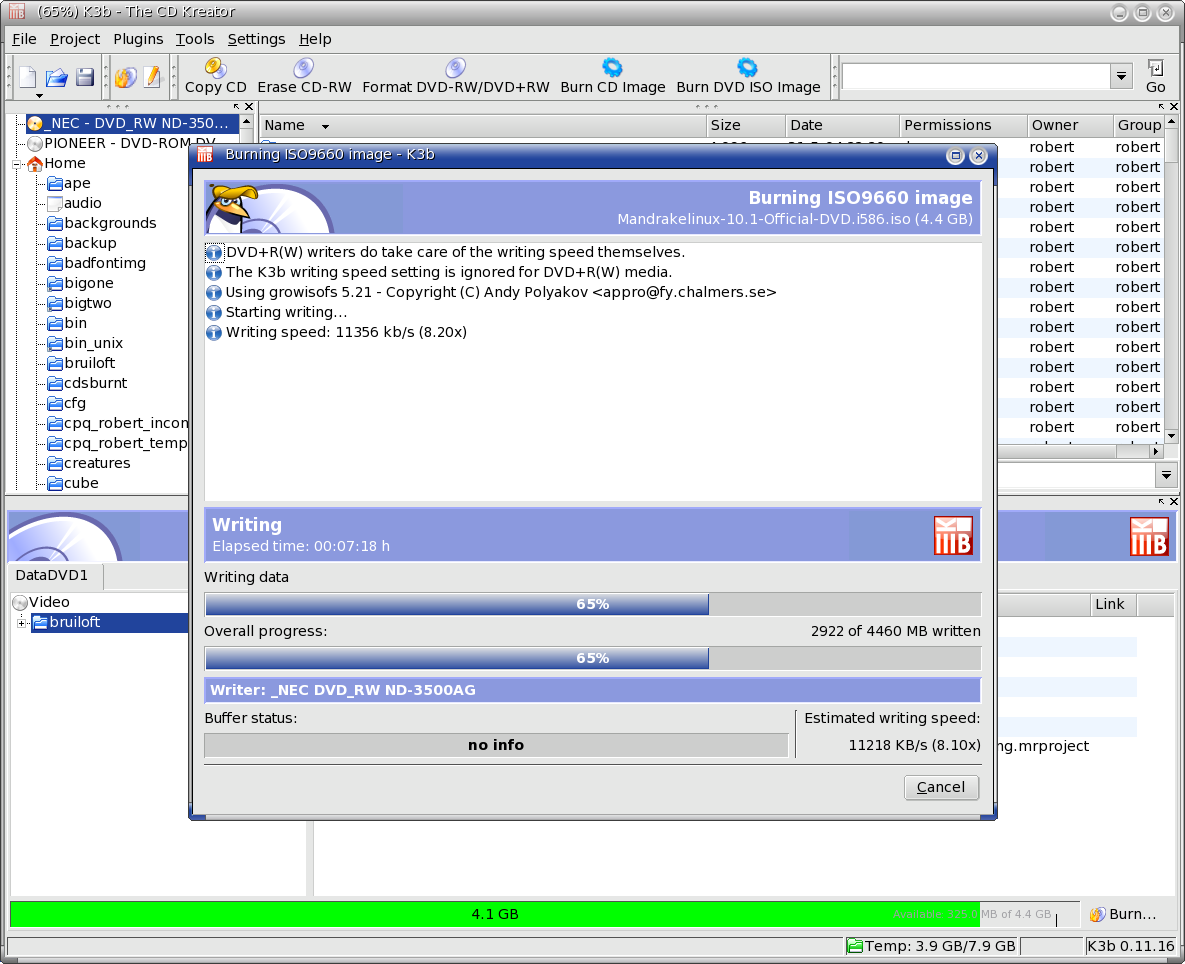Open the Home folder in tree
Screen dimensions: 1185x964
[57, 163]
